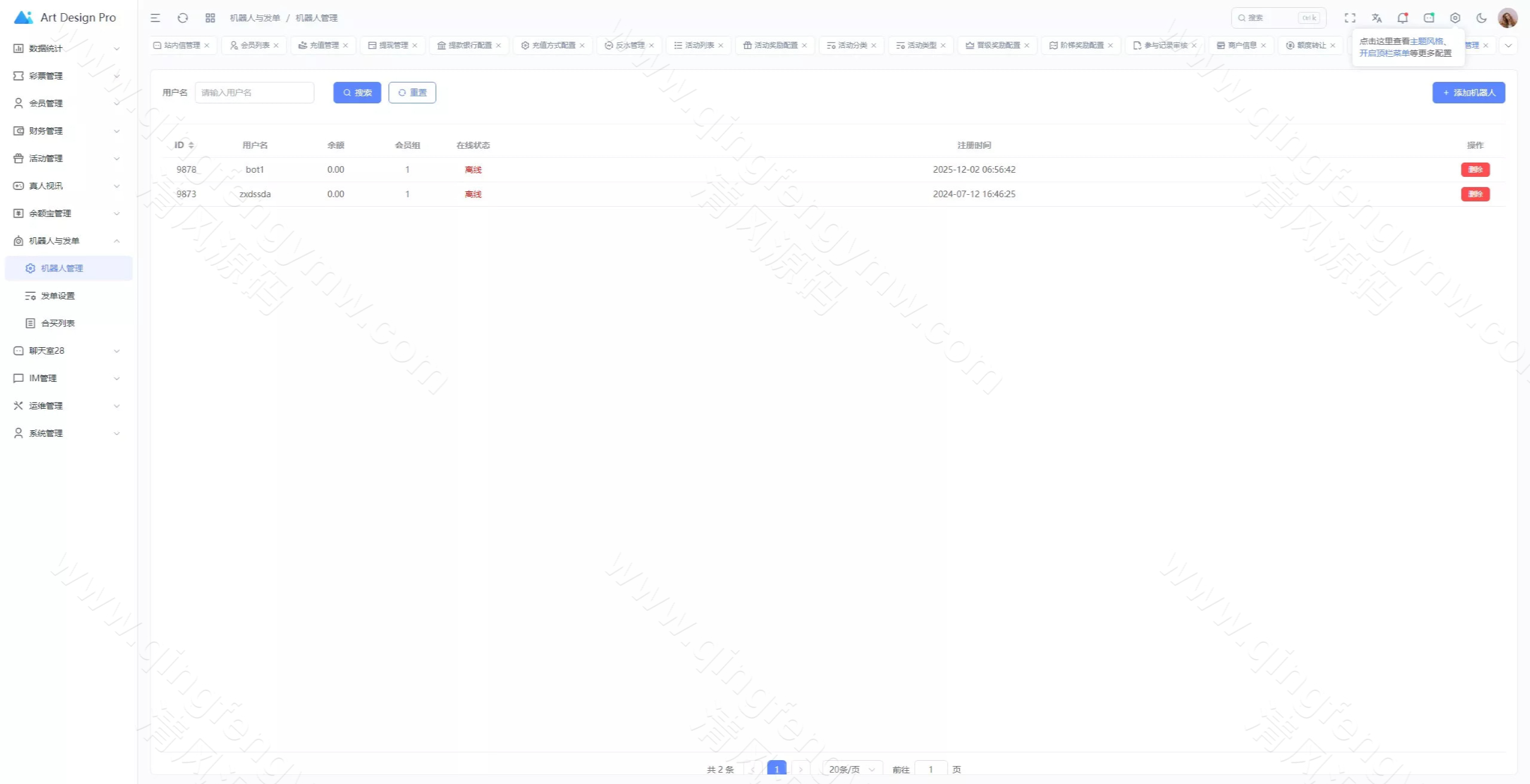
Task: Focus the 用户名 search input
Action: coord(254,93)
